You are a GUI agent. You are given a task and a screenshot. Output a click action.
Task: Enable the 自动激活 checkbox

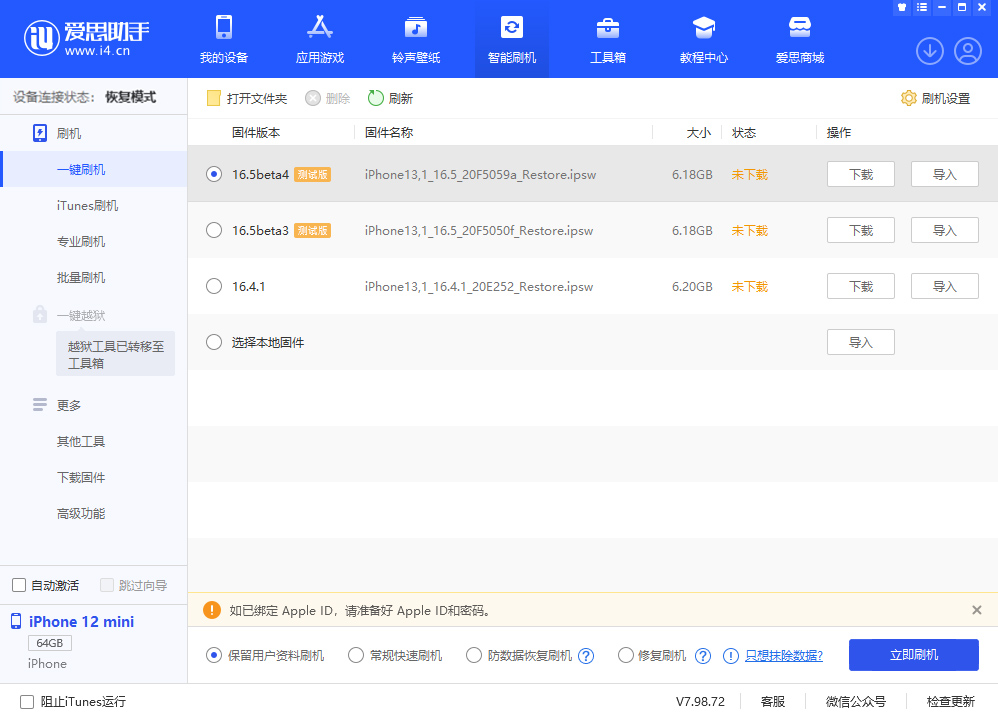[17, 585]
